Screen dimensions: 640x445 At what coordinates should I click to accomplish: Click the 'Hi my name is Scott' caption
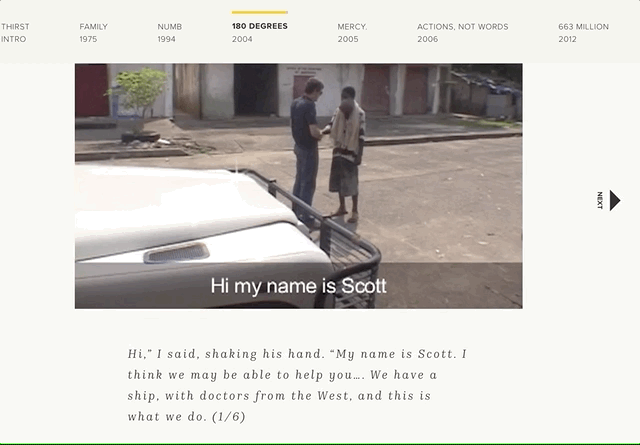pyautogui.click(x=298, y=285)
